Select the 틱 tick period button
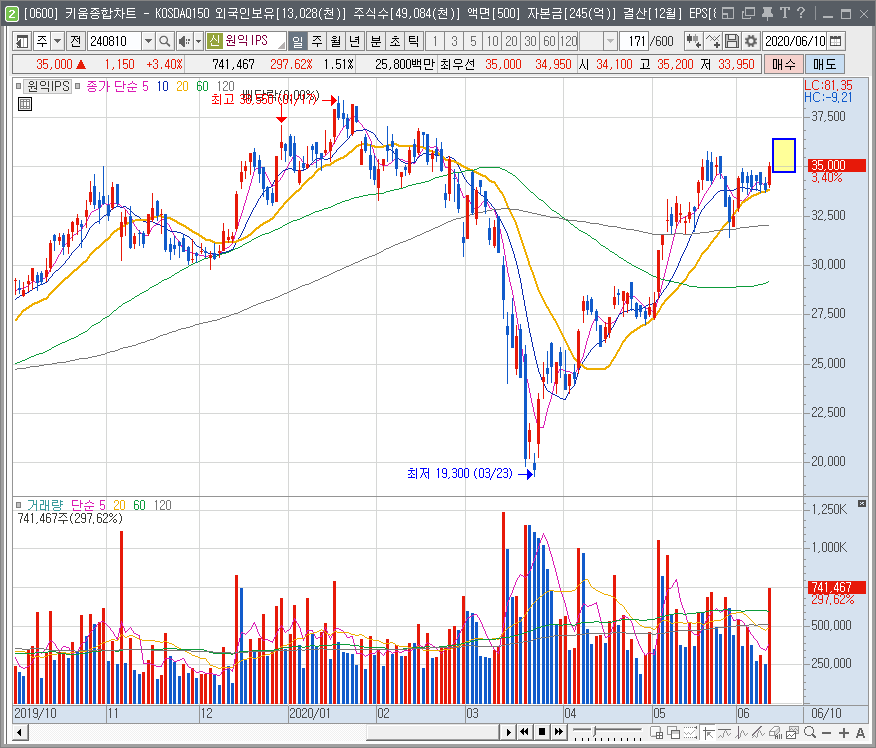Image resolution: width=876 pixels, height=748 pixels. pos(413,41)
